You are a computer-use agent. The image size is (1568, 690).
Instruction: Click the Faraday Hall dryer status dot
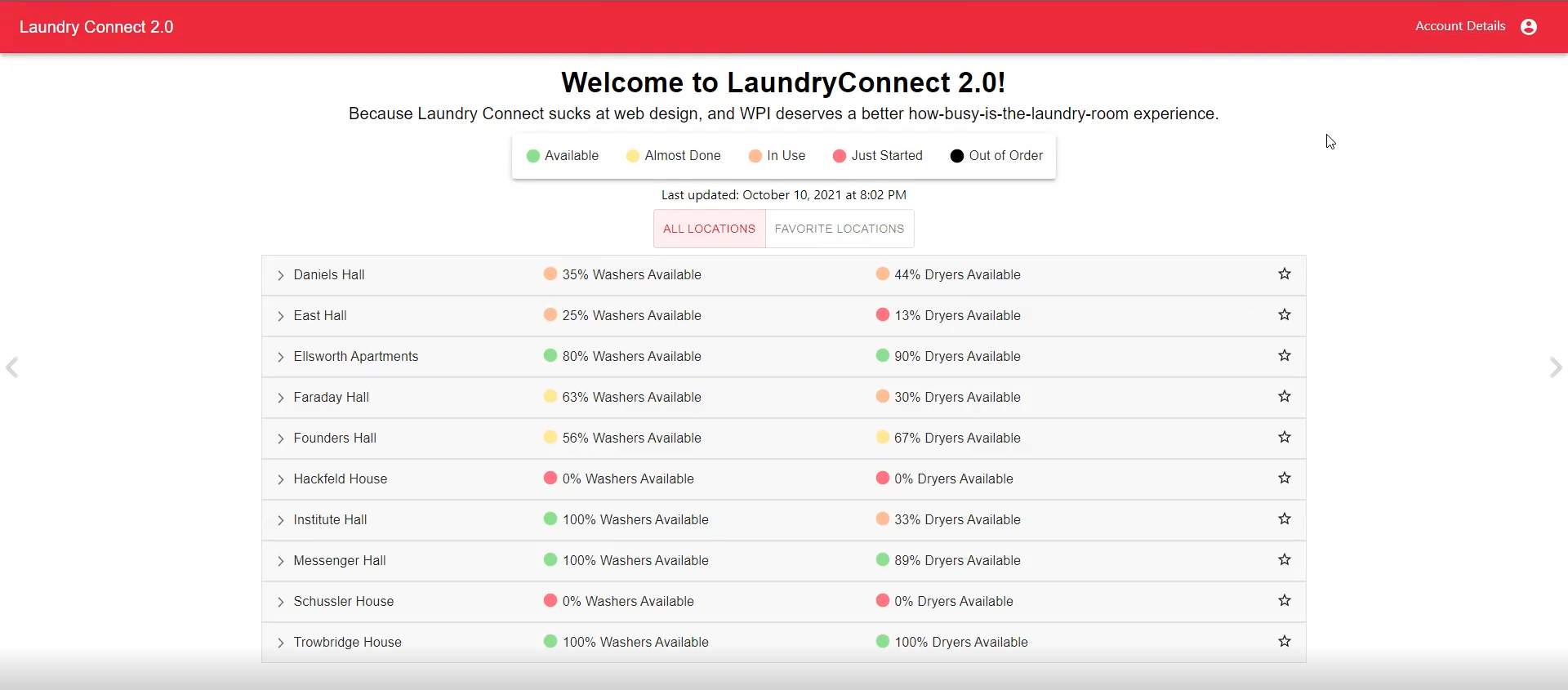point(883,396)
